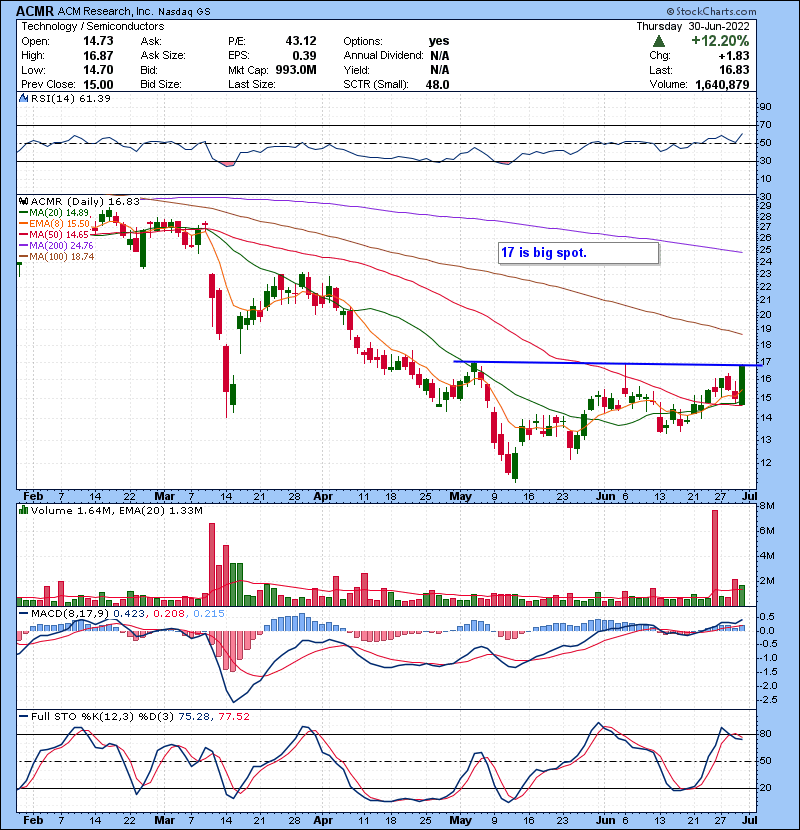The width and height of the screenshot is (800, 830).
Task: Click the stochastic %D value 77.52
Action: click(234, 717)
